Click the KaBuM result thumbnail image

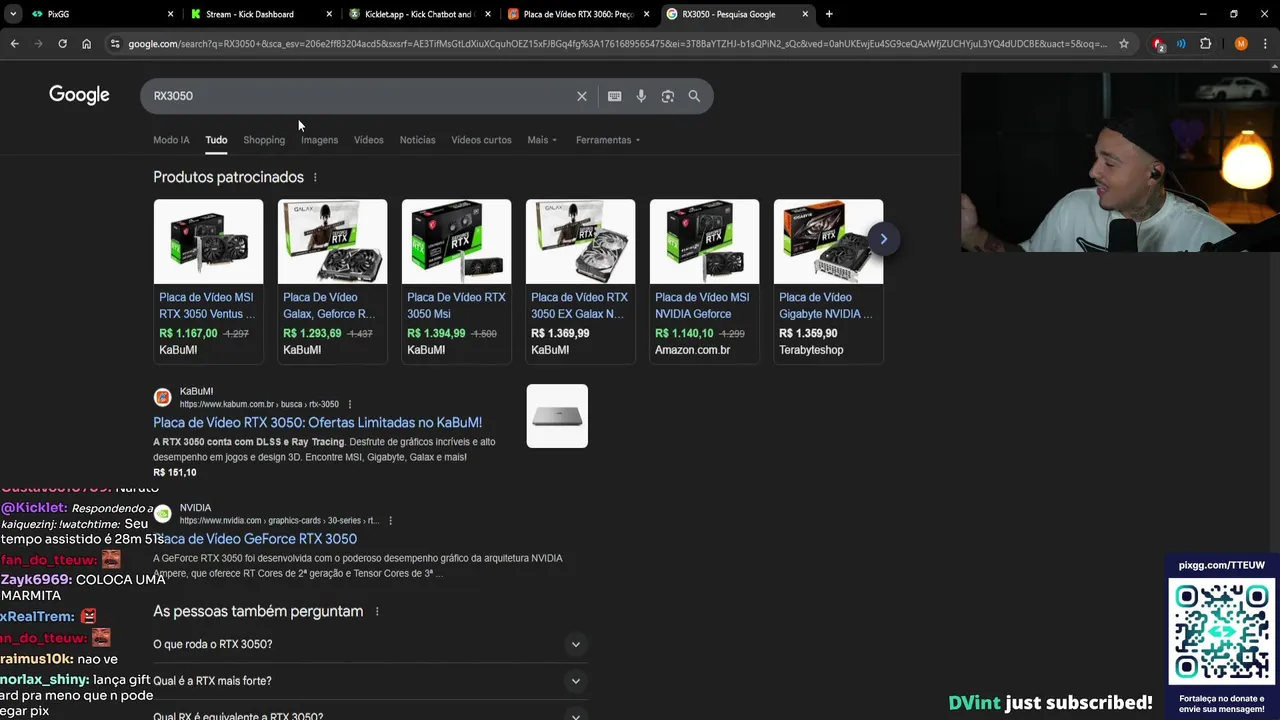tap(557, 416)
